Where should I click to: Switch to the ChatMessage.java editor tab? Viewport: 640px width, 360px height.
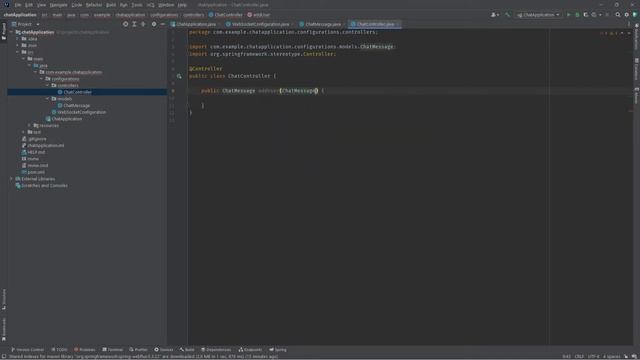click(322, 24)
